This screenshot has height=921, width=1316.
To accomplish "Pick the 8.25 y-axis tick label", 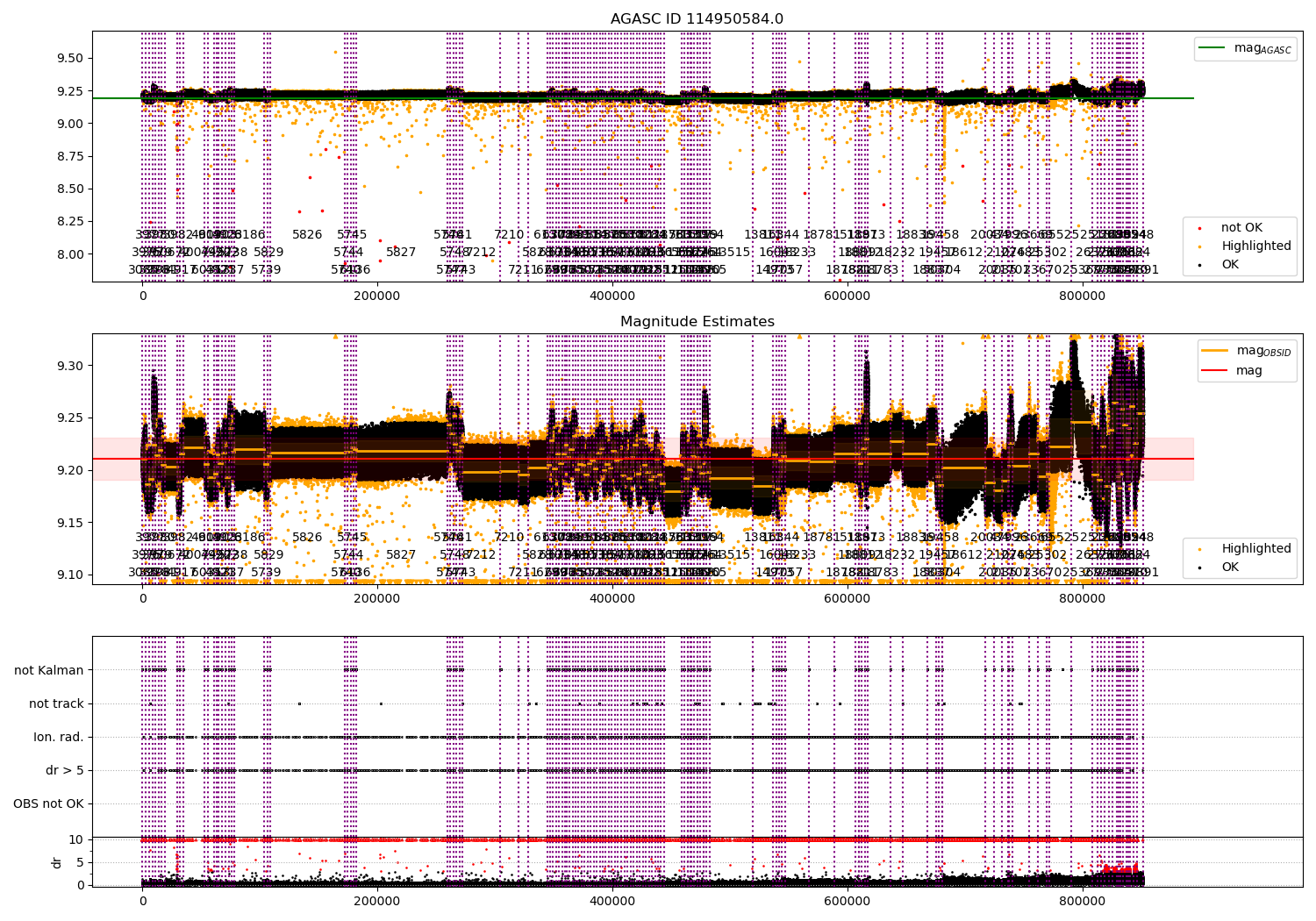I will [69, 222].
